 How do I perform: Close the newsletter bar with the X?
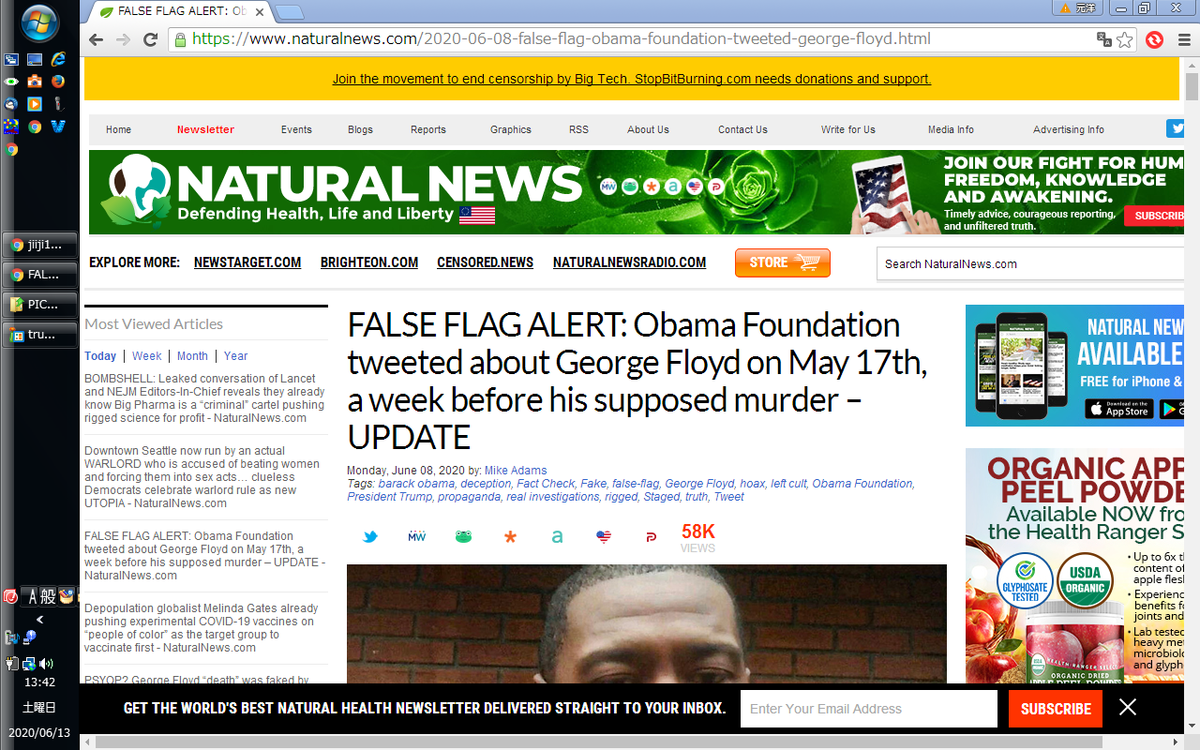(1128, 708)
